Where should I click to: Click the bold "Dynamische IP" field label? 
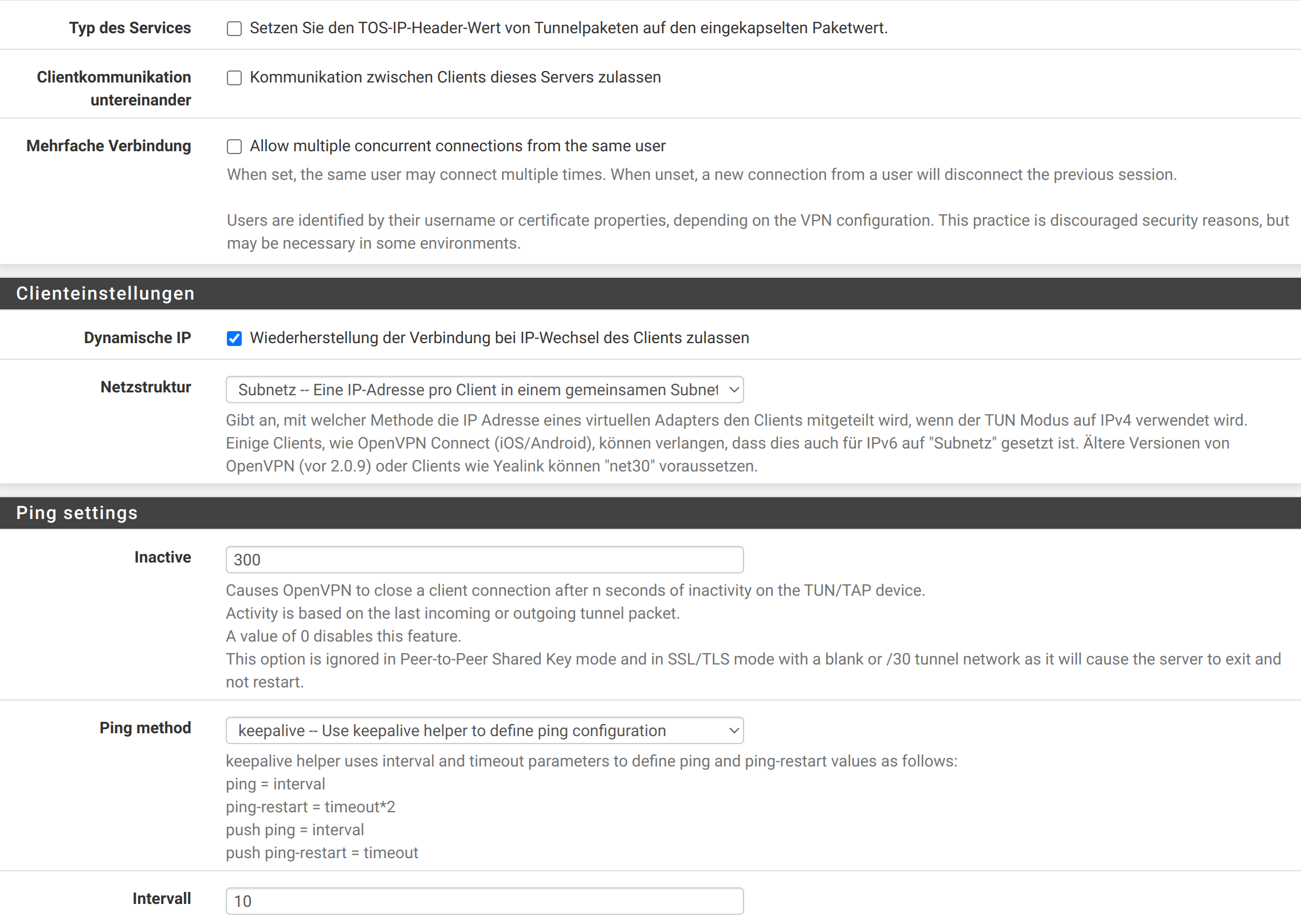137,338
